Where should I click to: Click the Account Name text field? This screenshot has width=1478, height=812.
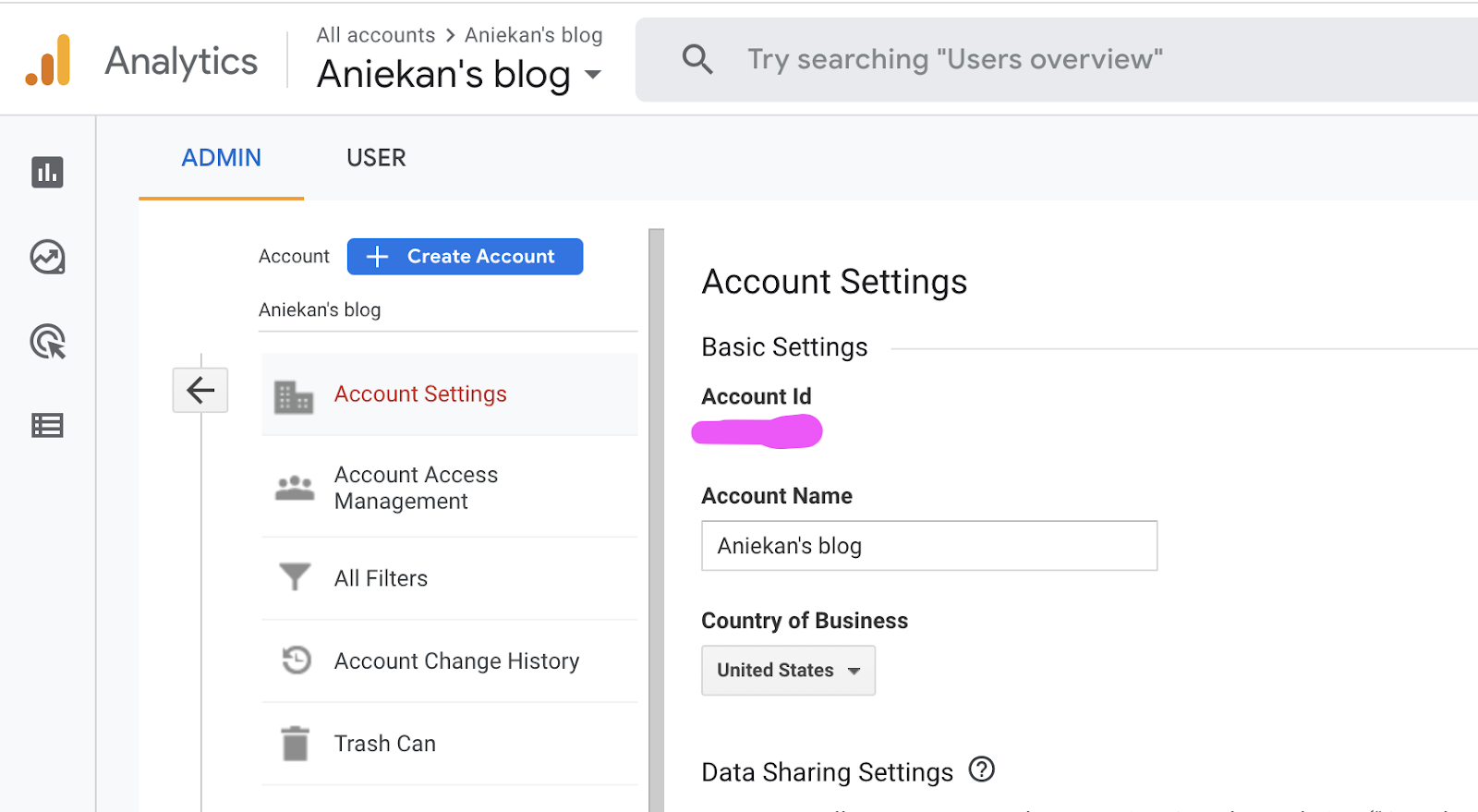point(928,546)
